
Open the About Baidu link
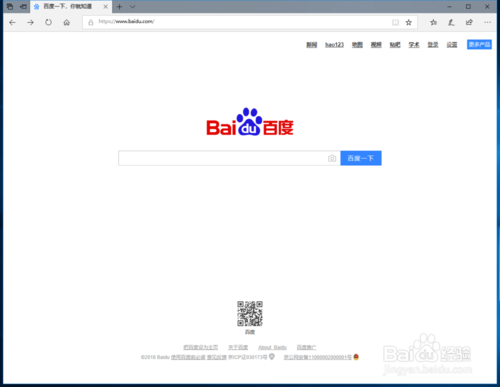coord(272,347)
